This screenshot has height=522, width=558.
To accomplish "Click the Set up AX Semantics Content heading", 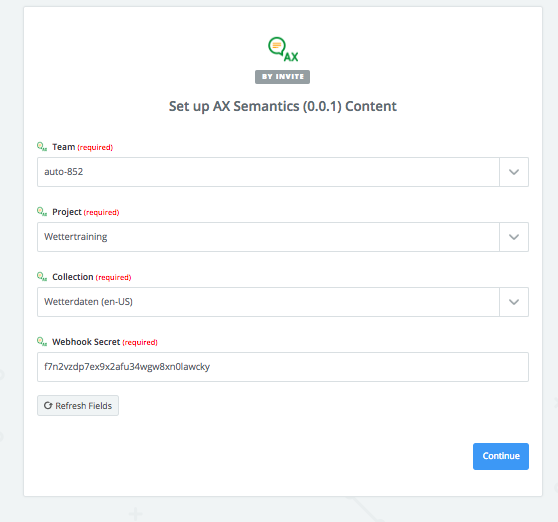I will click(x=283, y=106).
